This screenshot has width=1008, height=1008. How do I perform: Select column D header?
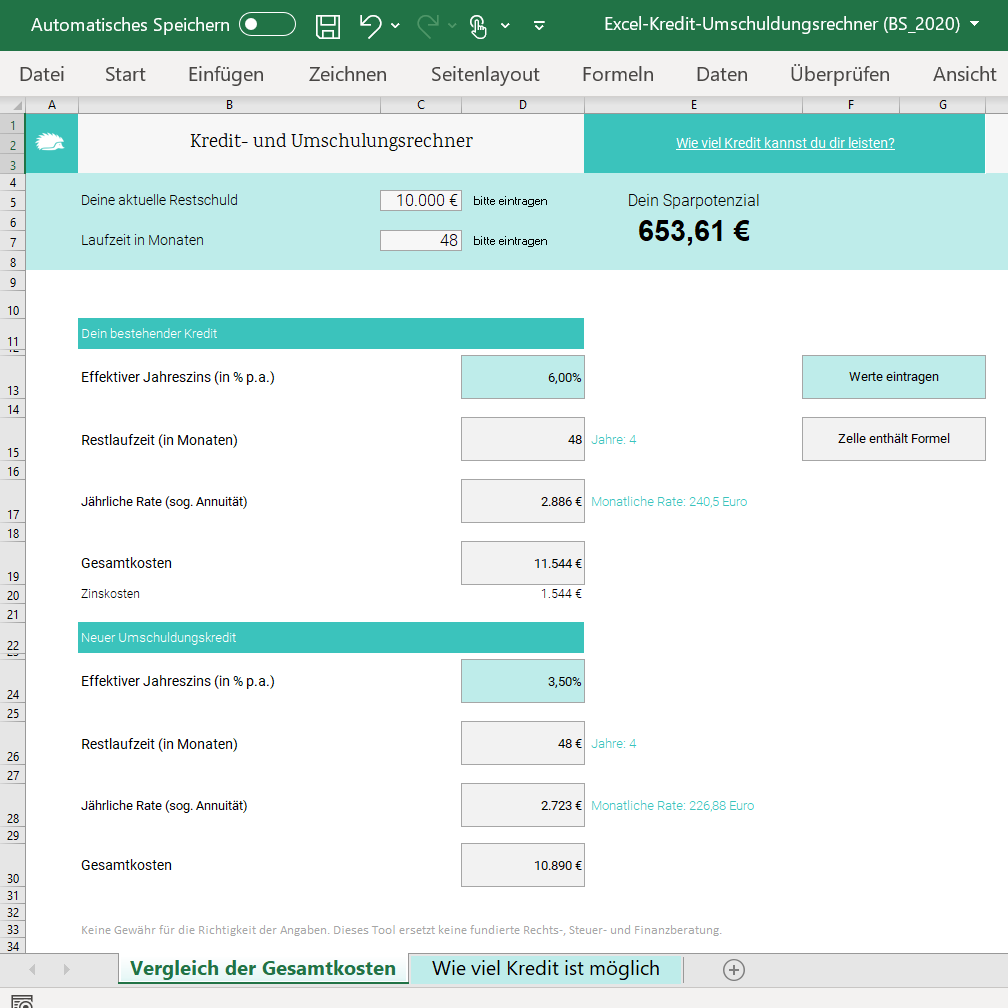click(x=523, y=105)
